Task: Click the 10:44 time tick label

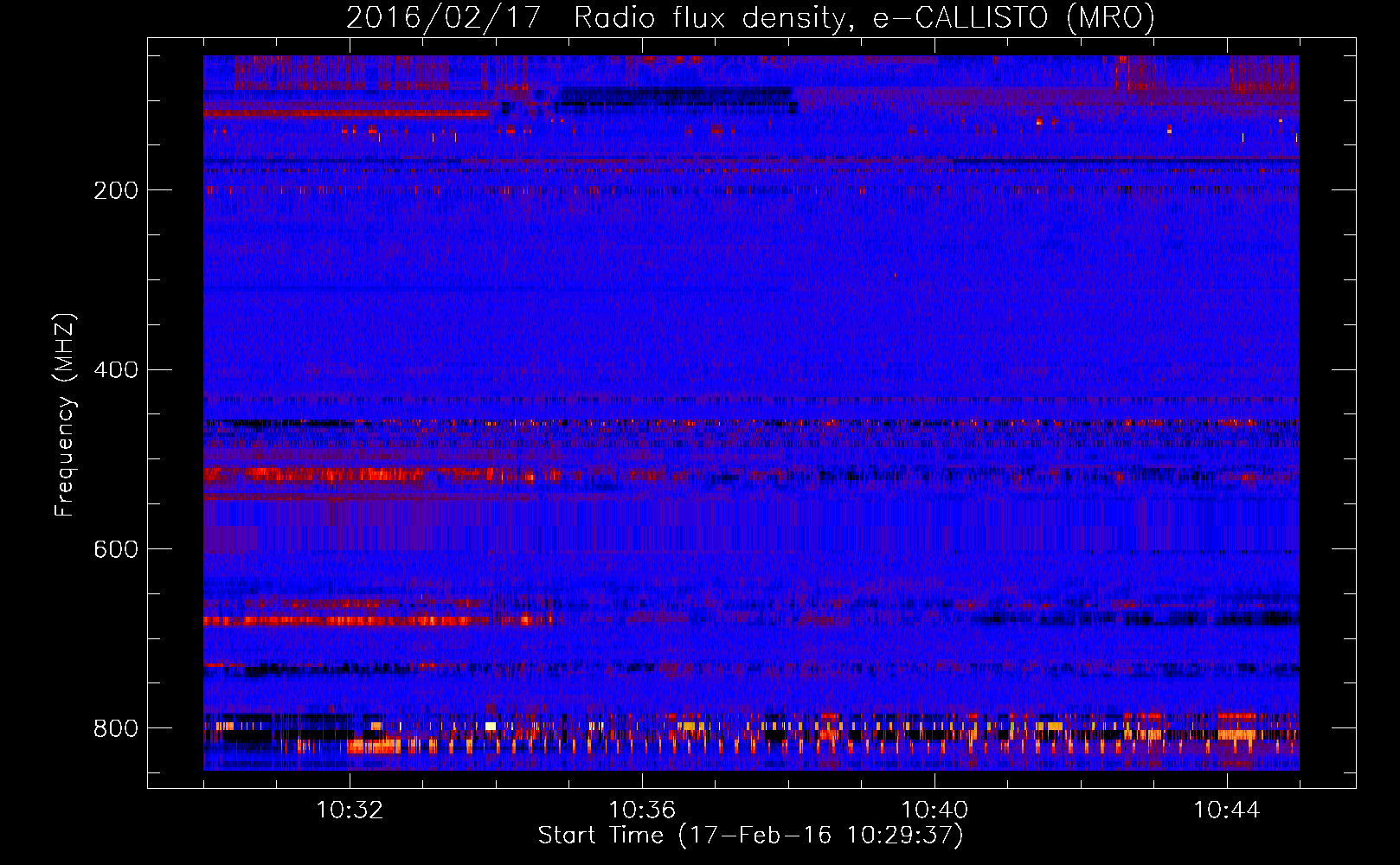Action: click(x=1227, y=811)
